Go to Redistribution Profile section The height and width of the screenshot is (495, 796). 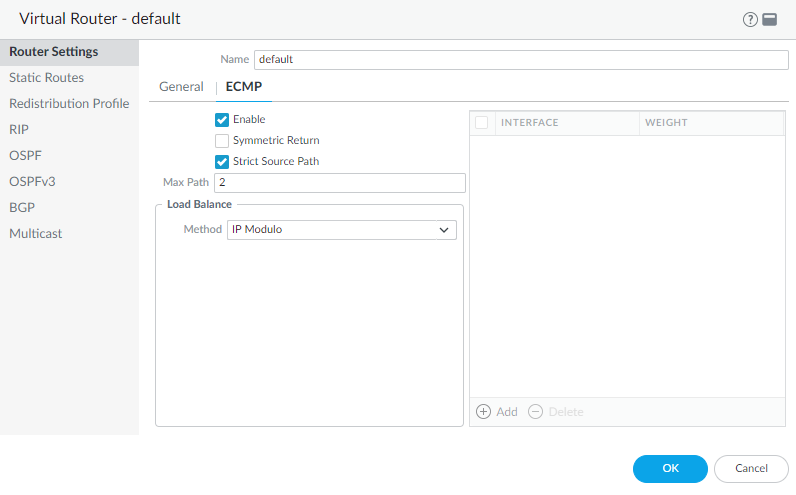pos(69,103)
